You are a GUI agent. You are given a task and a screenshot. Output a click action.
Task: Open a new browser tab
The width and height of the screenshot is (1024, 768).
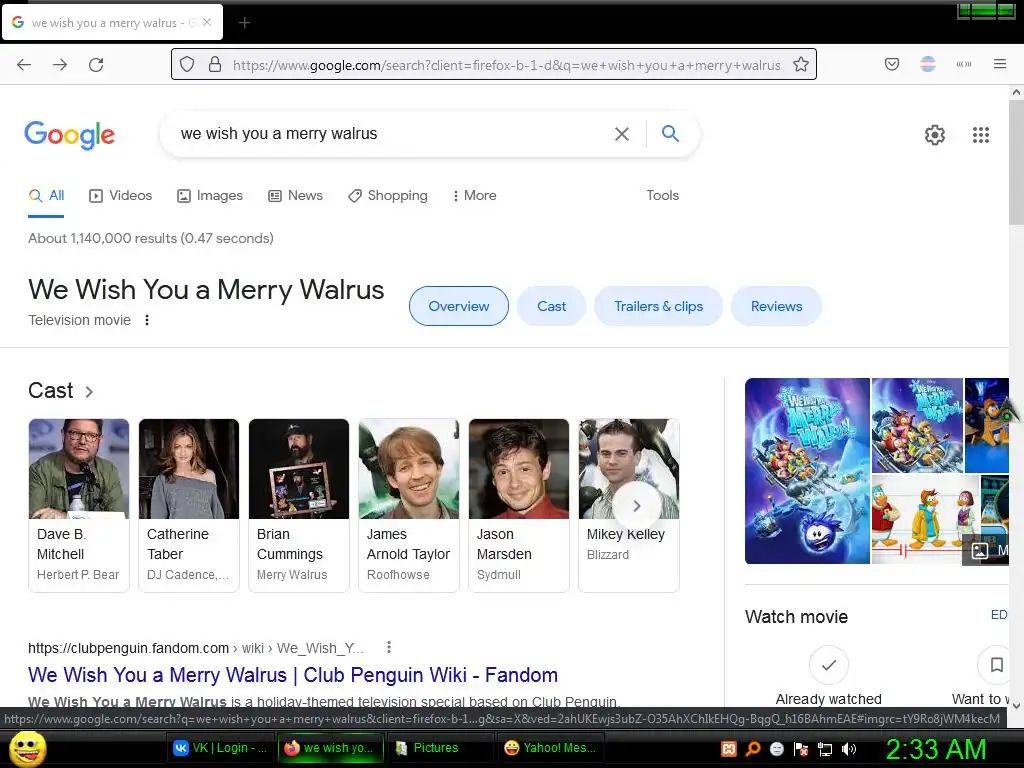tap(244, 23)
